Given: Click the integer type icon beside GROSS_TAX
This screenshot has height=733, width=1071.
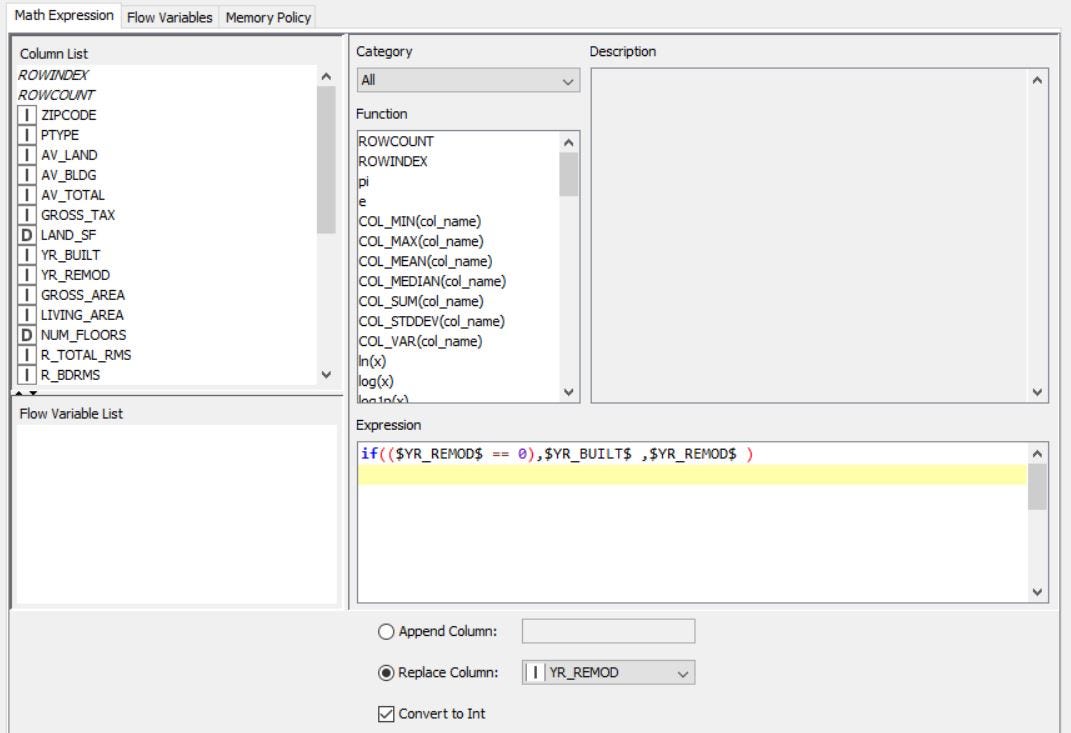Looking at the screenshot, I should 27,215.
